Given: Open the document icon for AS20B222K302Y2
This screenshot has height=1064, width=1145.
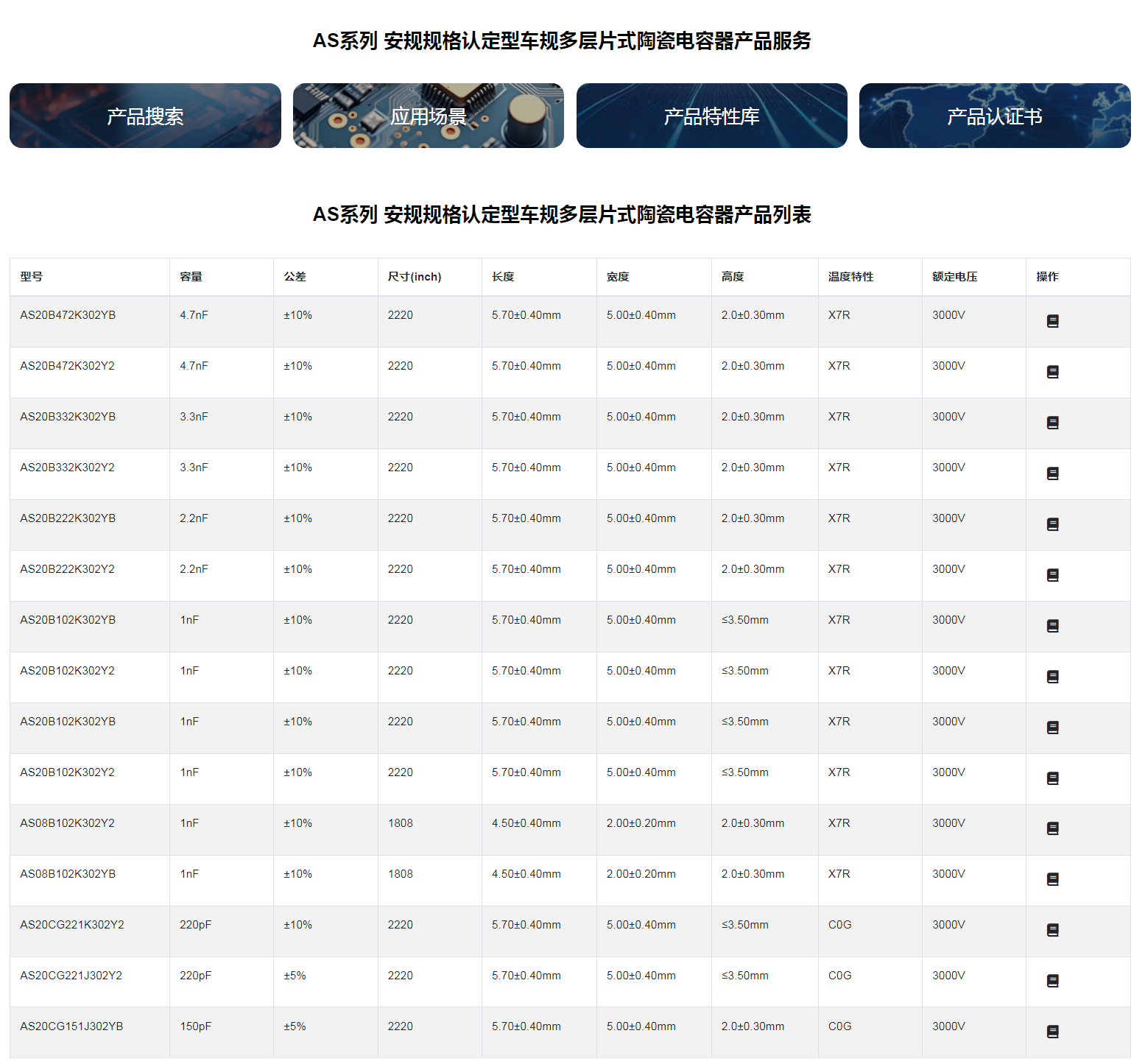Looking at the screenshot, I should point(1052,575).
